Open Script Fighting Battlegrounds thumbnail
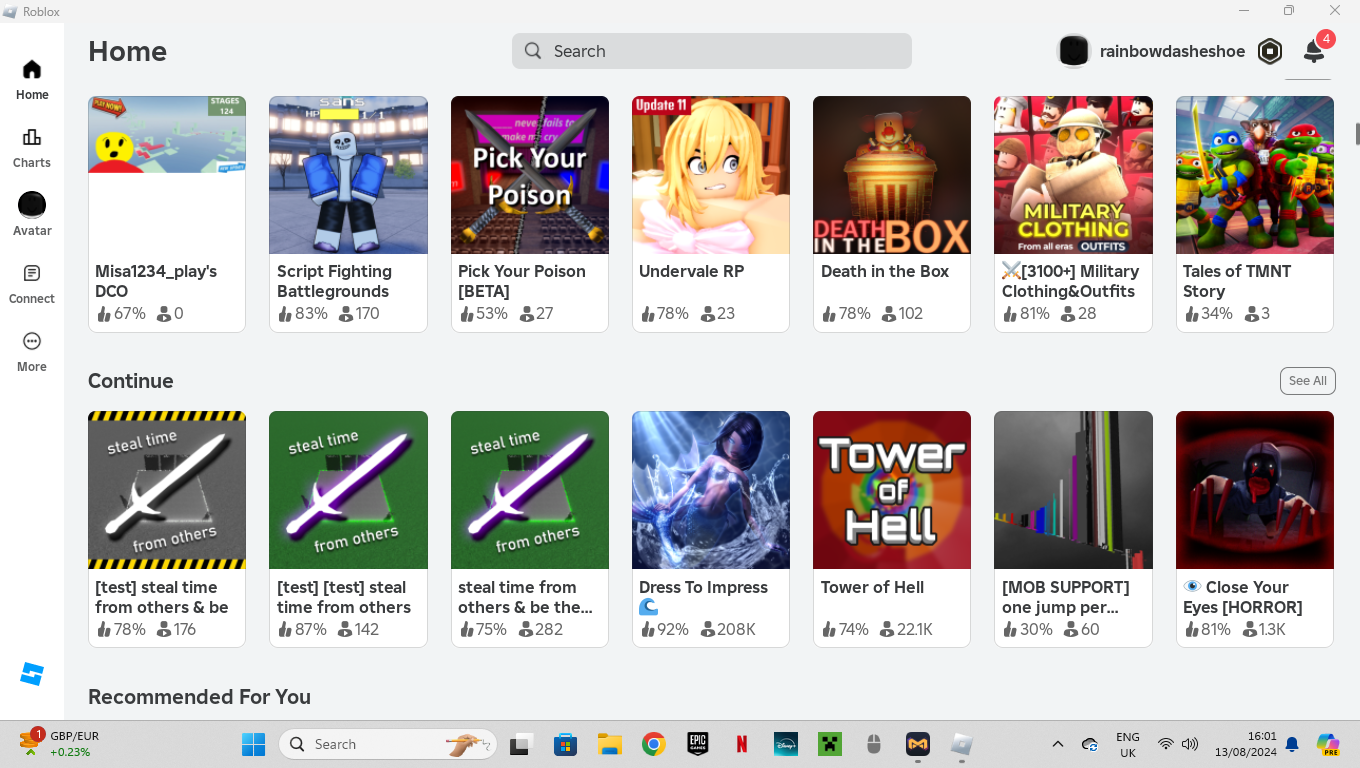Screen dimensions: 1360x768 pos(348,175)
